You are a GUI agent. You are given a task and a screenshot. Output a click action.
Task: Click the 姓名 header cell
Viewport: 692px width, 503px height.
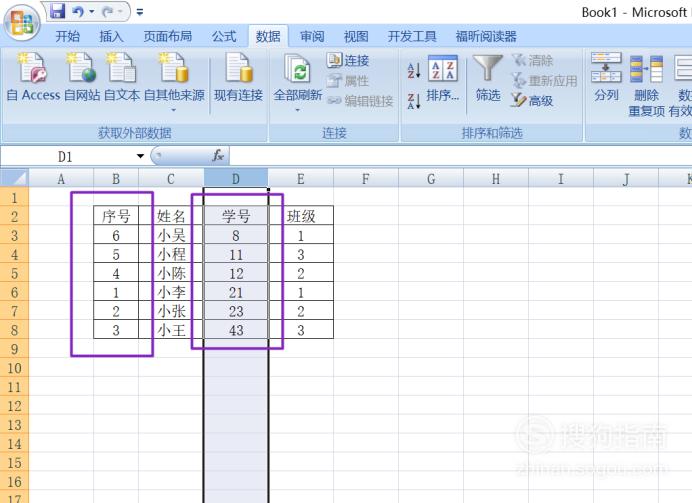[171, 216]
